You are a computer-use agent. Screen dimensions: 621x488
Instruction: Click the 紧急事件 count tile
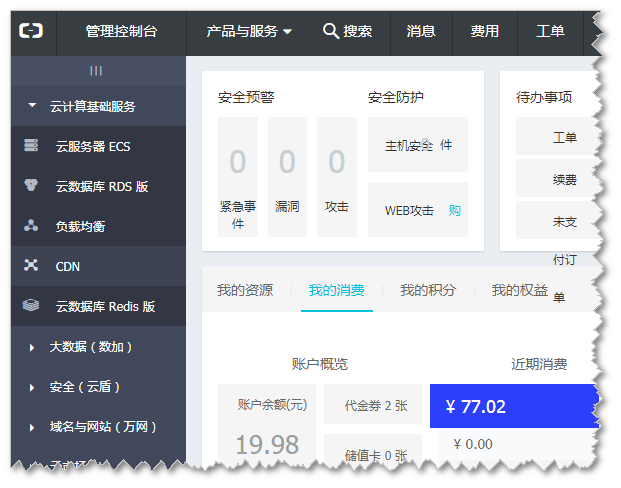[x=237, y=177]
